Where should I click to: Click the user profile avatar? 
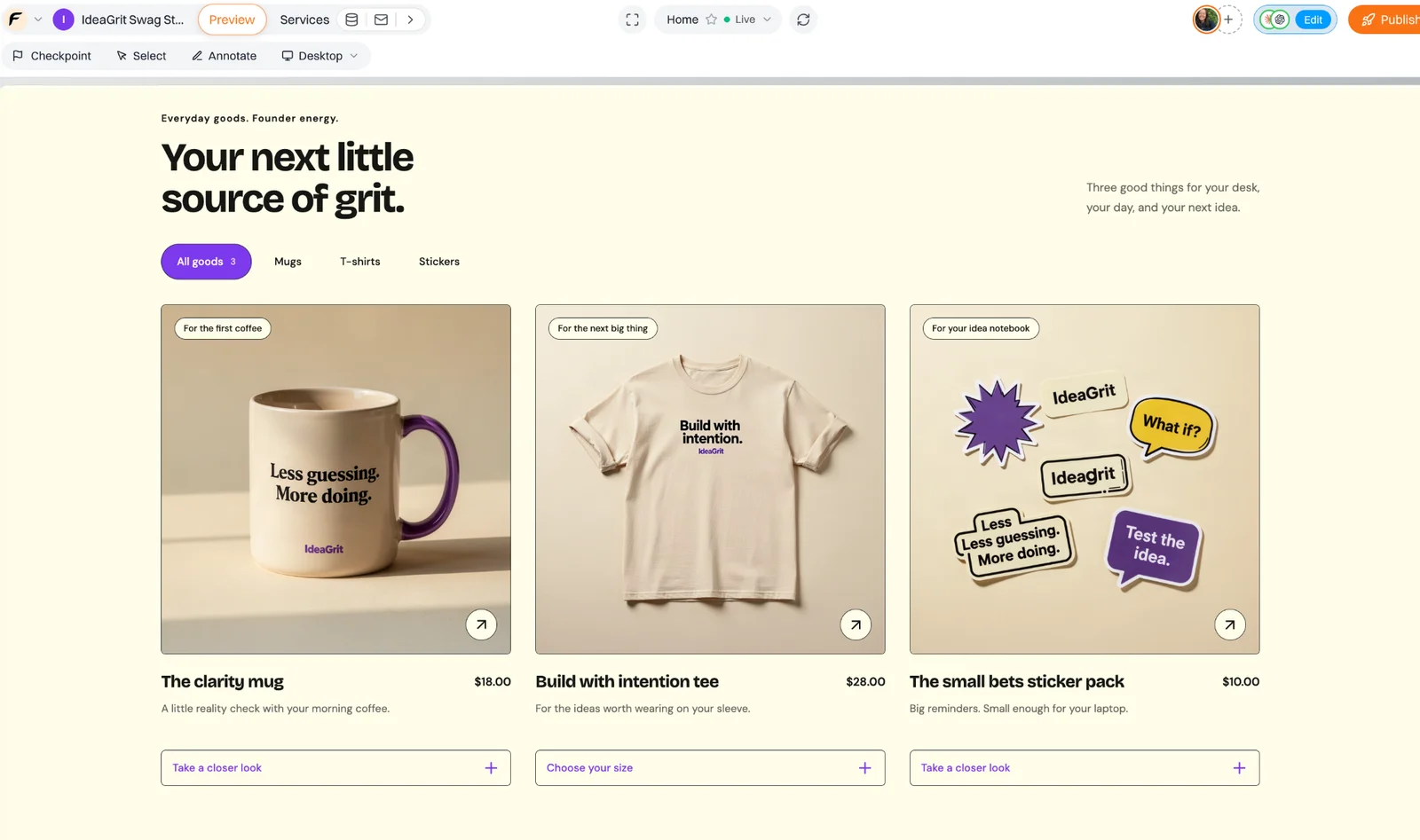[1206, 20]
